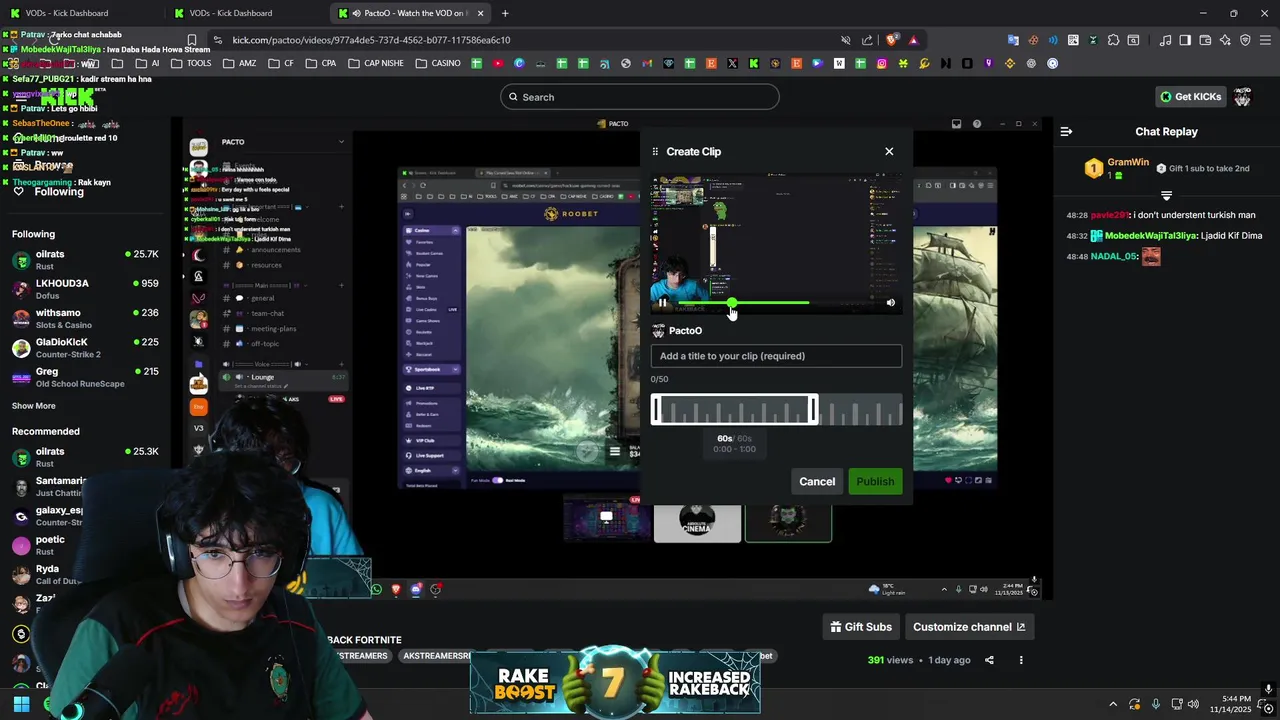Open the YouTube bookmark icon

pos(498,63)
